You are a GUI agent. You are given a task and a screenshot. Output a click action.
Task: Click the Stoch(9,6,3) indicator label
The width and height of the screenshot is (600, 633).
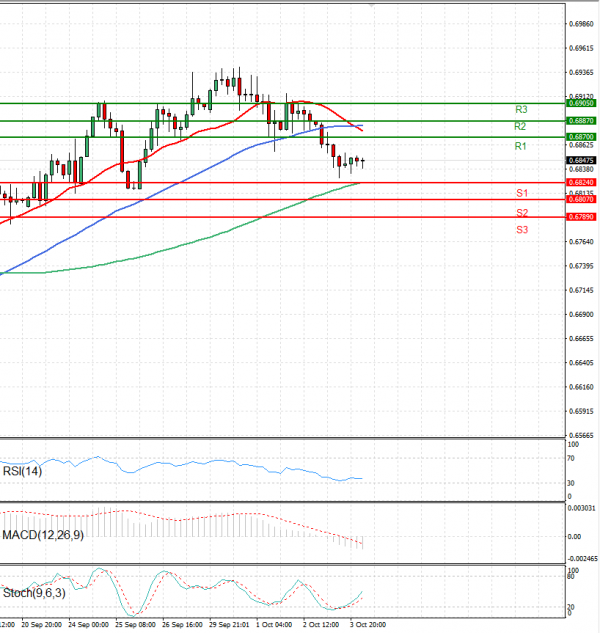(x=34, y=593)
